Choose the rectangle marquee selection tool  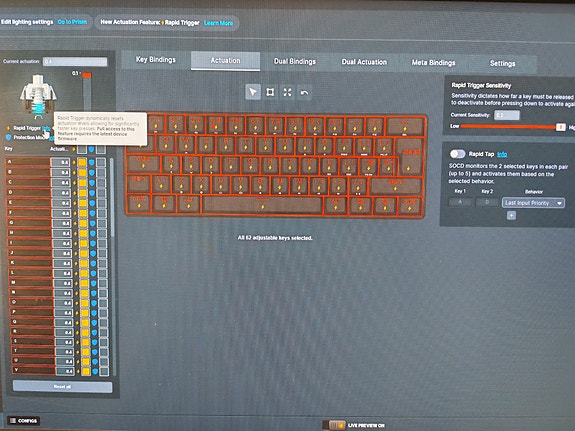pos(270,92)
